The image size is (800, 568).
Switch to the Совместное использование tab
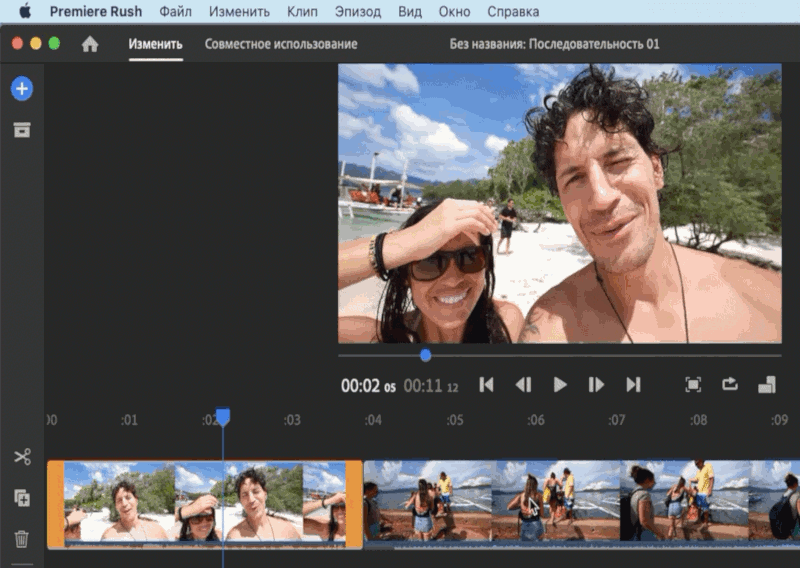tap(280, 44)
